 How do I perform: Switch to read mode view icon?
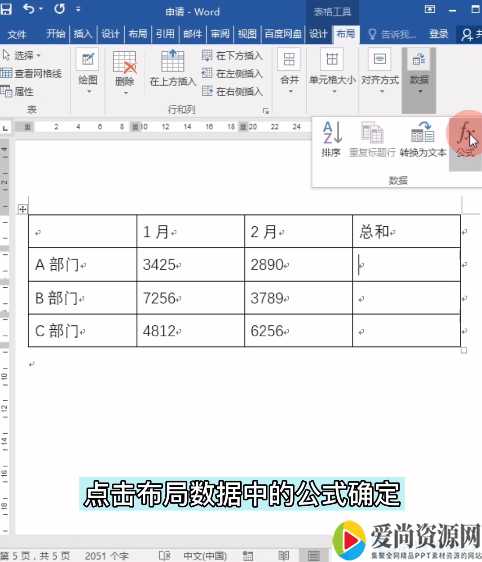point(284,556)
